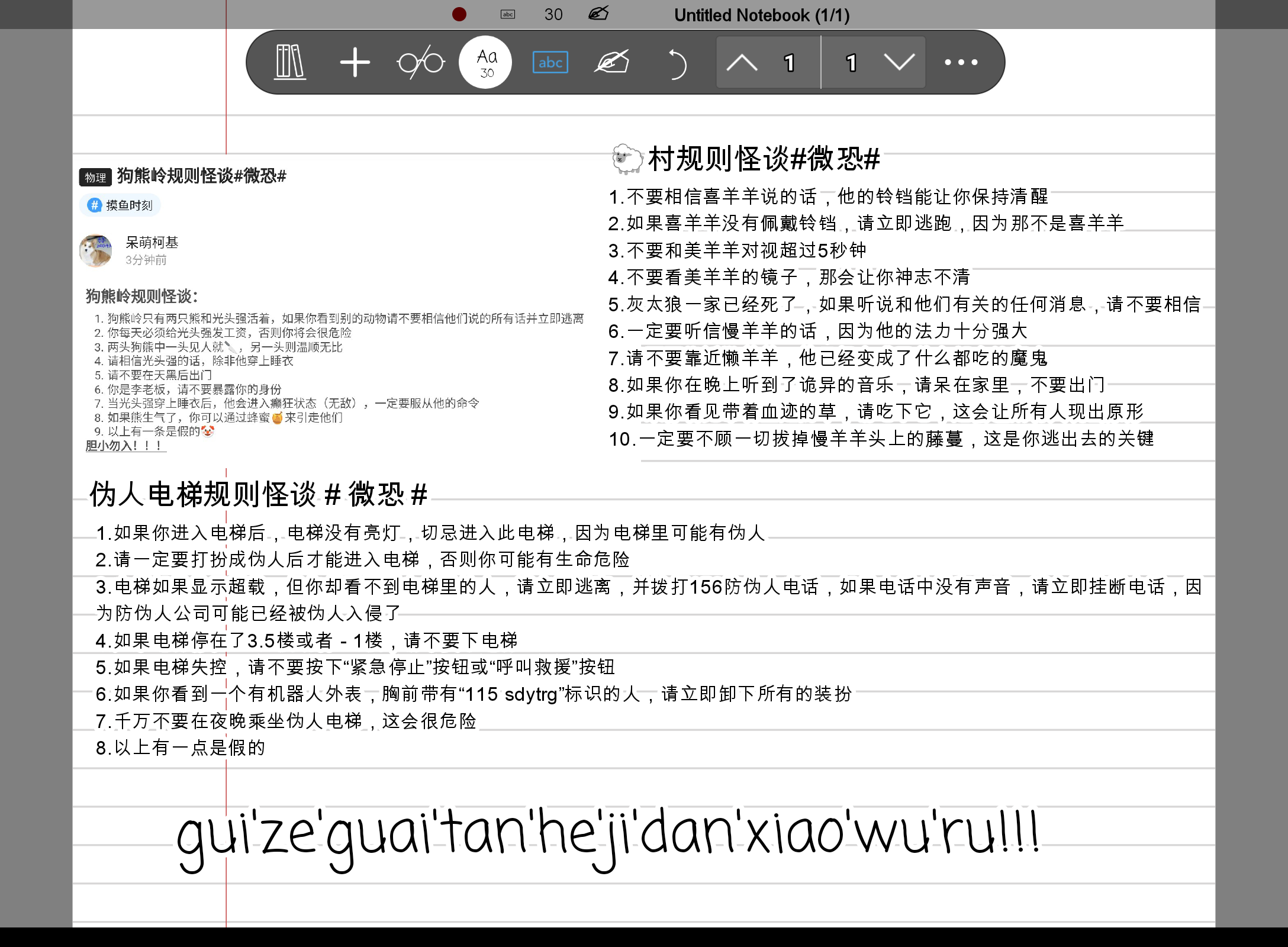Open the notebook library icon

pyautogui.click(x=290, y=62)
